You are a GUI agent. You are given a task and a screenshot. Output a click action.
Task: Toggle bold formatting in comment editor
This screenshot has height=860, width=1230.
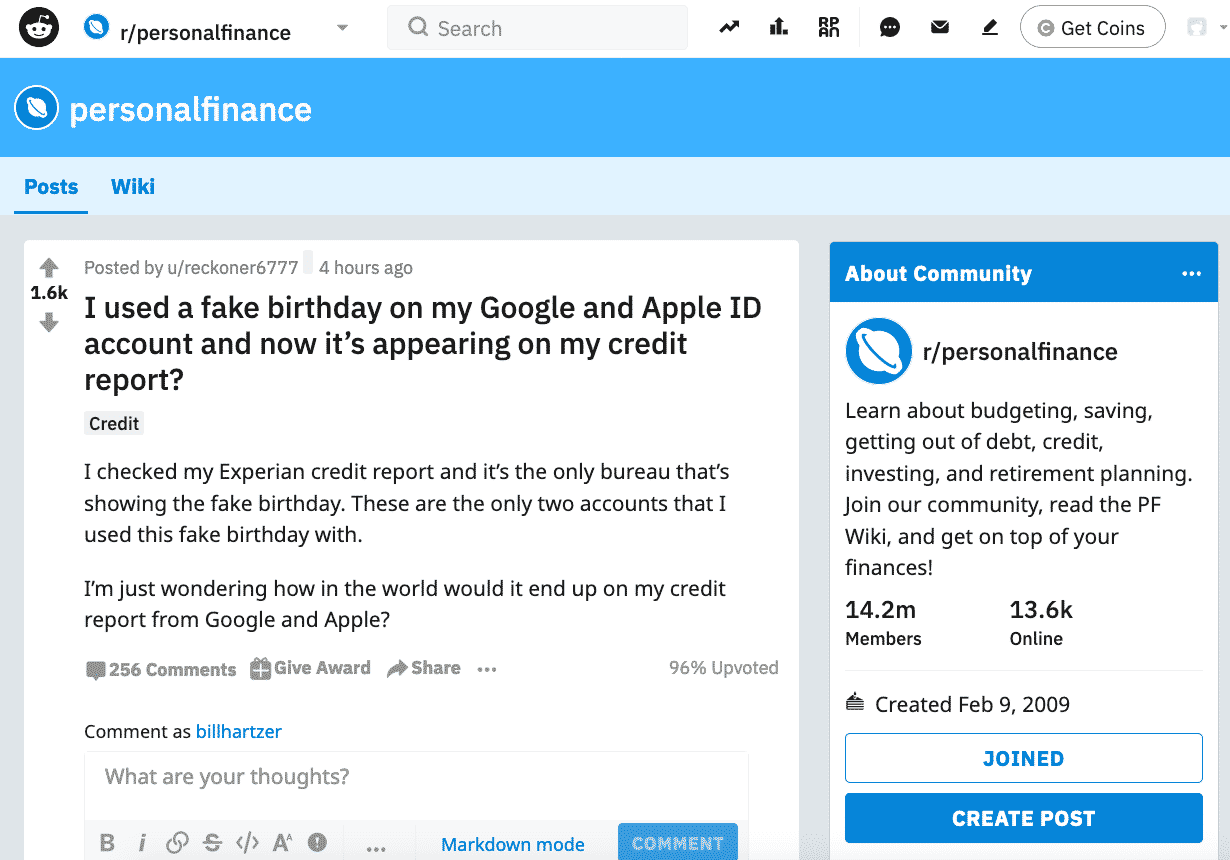pyautogui.click(x=107, y=843)
